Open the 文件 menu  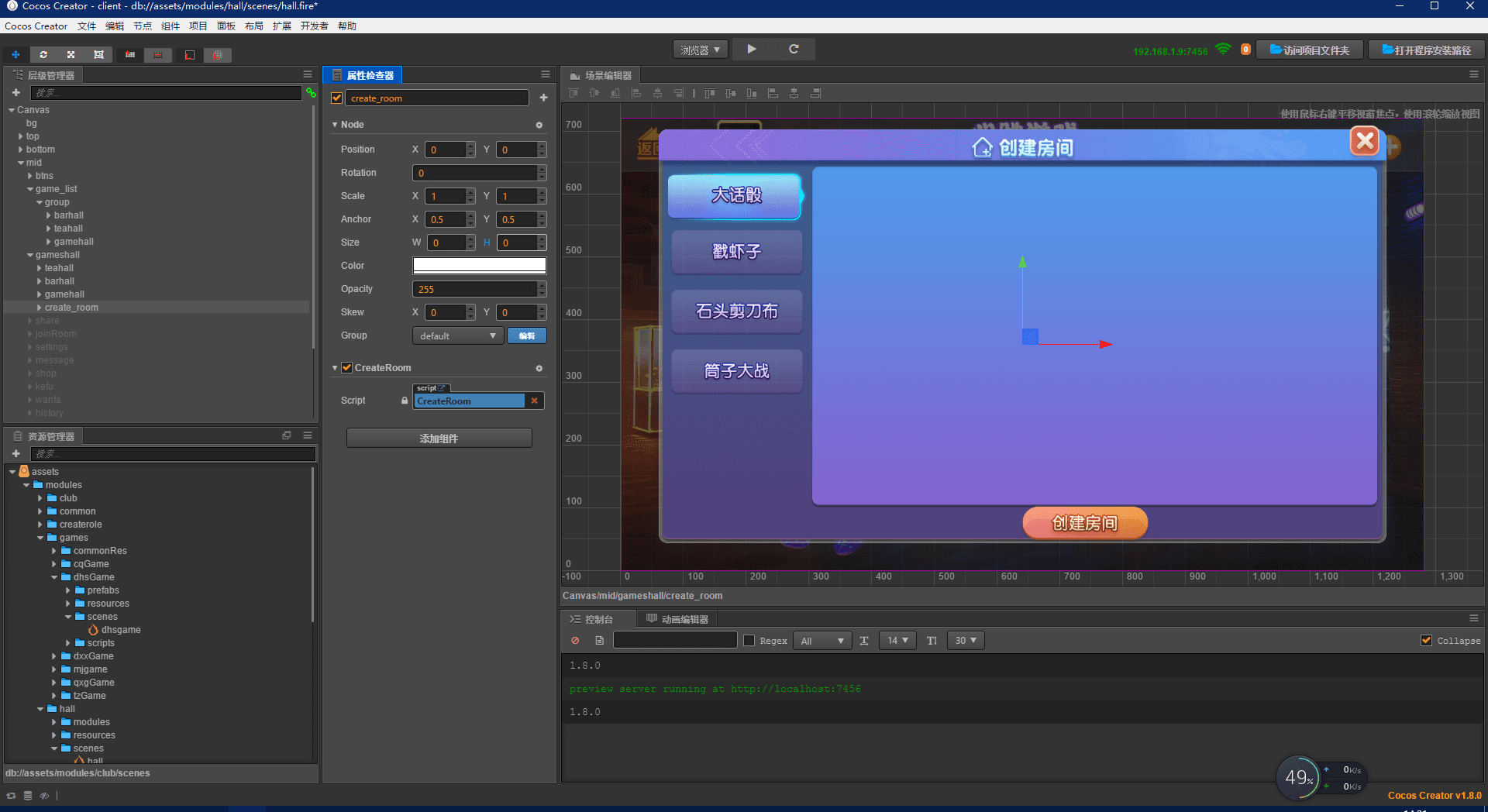click(87, 26)
